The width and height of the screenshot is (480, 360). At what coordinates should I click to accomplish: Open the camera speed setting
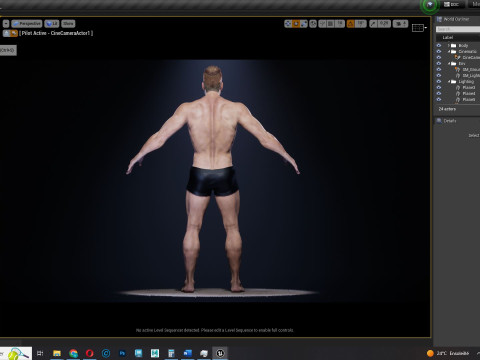pos(400,24)
